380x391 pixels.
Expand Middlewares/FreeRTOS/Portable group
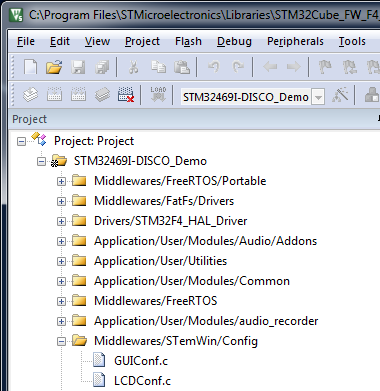[x=61, y=181]
